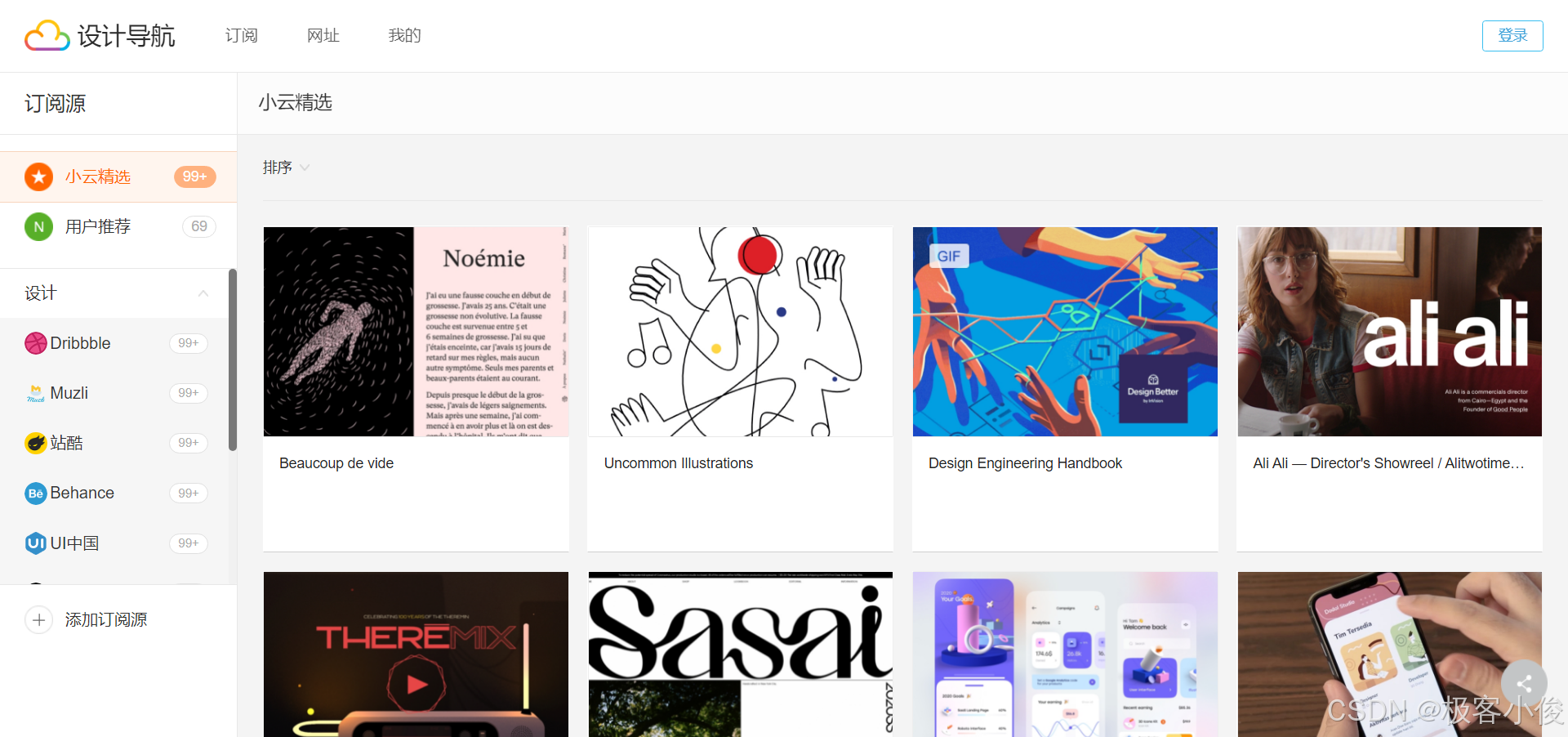The width and height of the screenshot is (1568, 737).
Task: Open the UI中国 subscription source
Action: click(x=114, y=543)
